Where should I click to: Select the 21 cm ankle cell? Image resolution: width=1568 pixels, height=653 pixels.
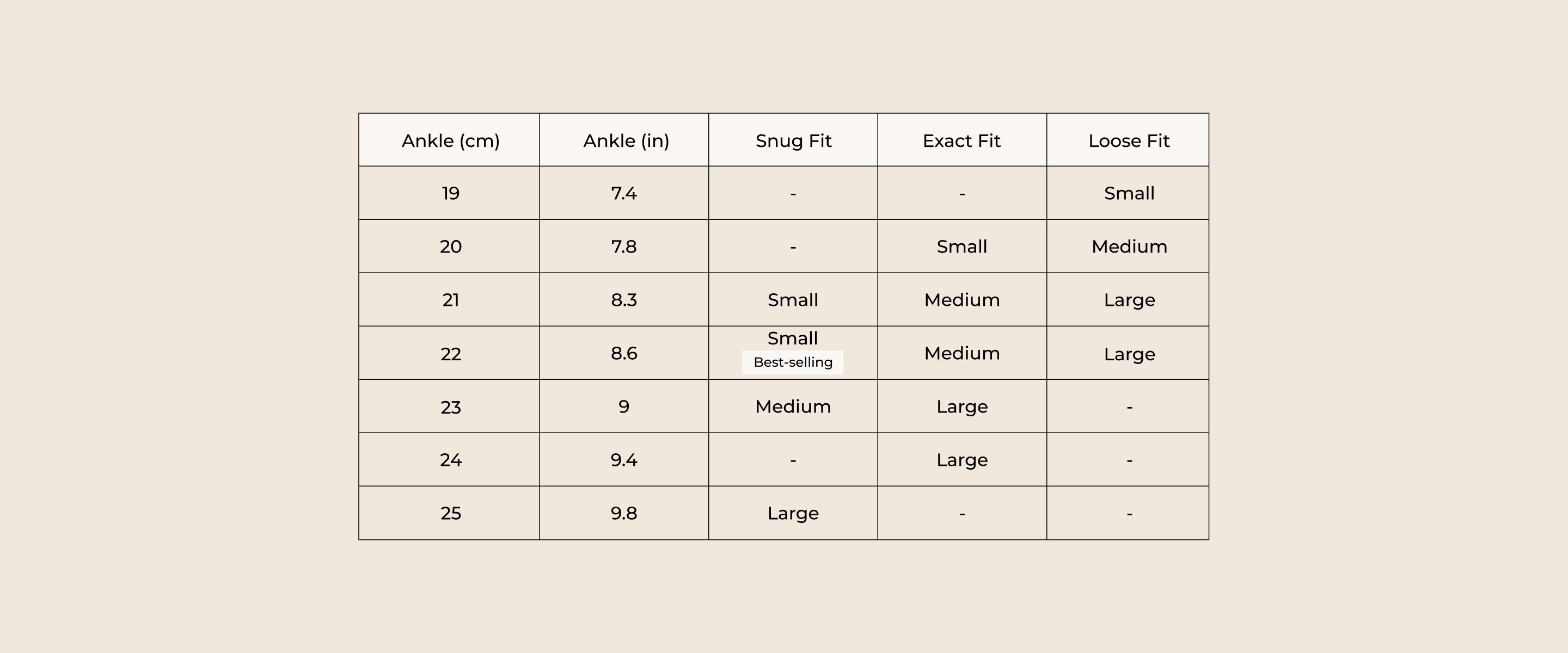tap(450, 300)
